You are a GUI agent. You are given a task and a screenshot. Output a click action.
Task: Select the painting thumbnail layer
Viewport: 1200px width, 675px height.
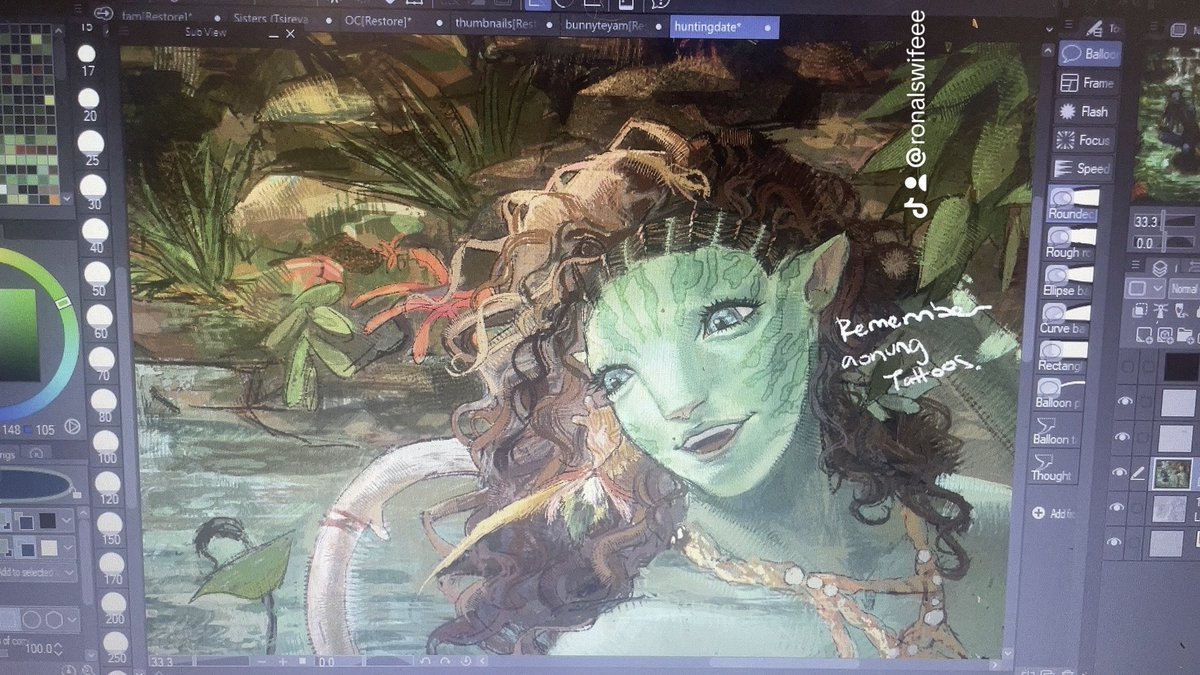(x=1171, y=474)
